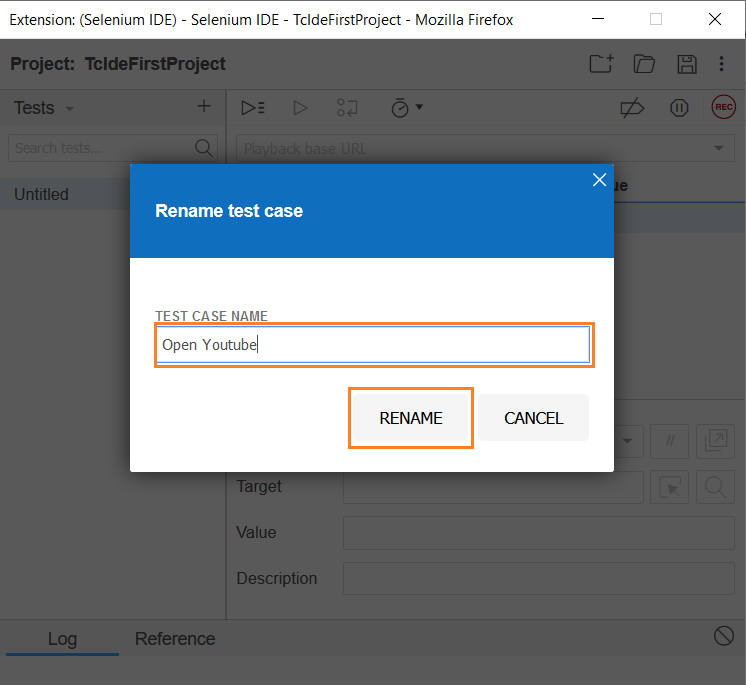The height and width of the screenshot is (685, 746).
Task: Open the Playback base URL dropdown
Action: coord(718,148)
